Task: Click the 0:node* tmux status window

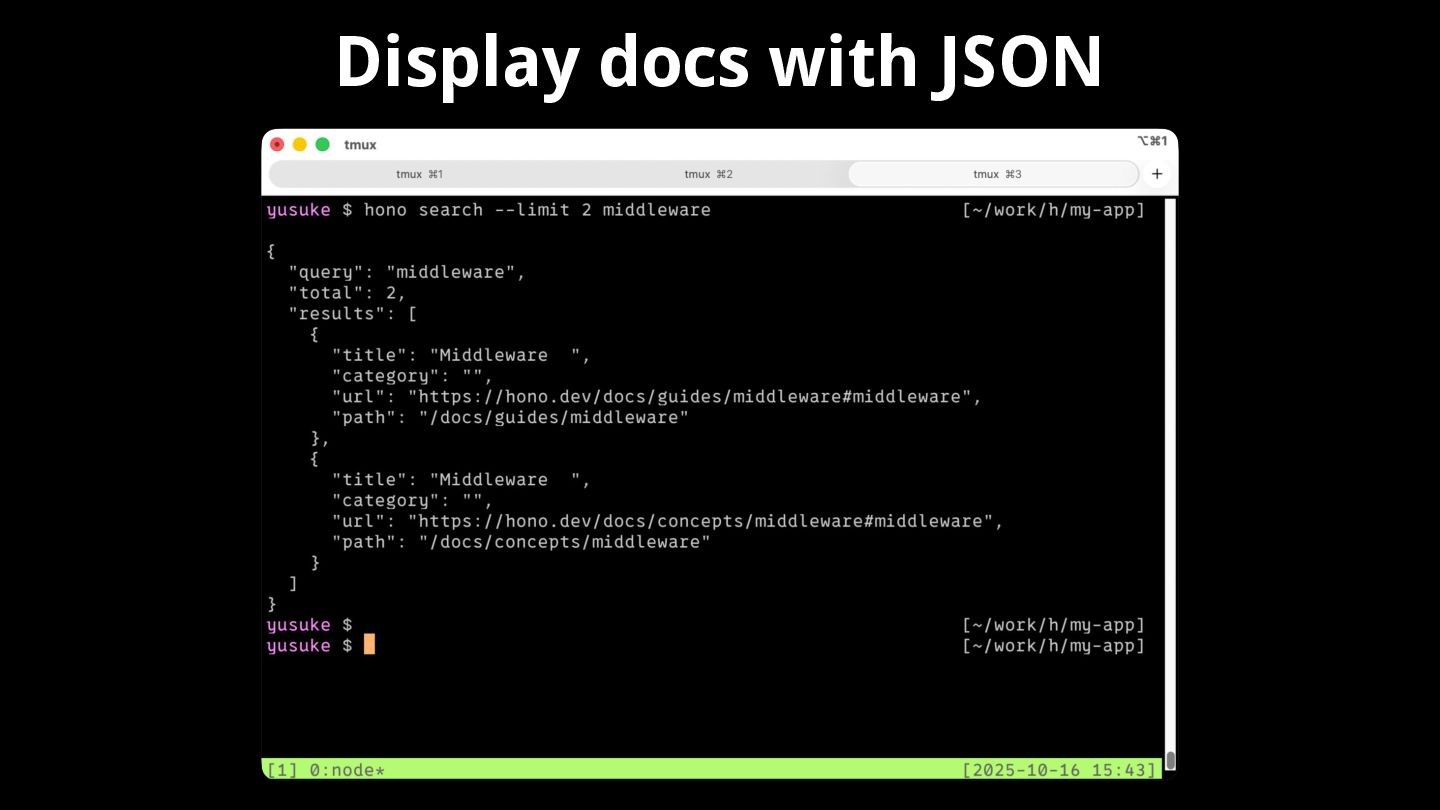Action: tap(347, 770)
